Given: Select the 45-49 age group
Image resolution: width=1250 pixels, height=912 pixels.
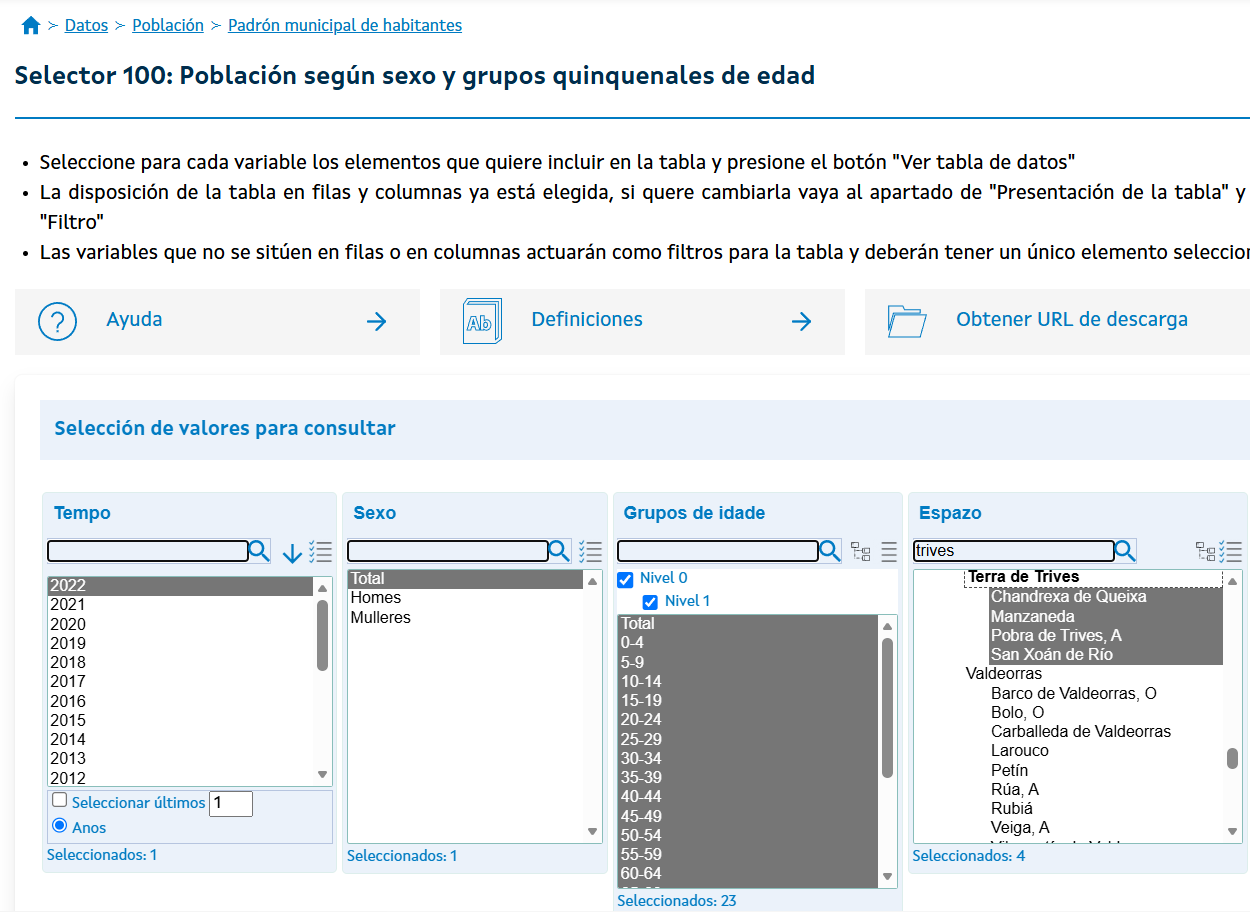Looking at the screenshot, I should click(x=748, y=816).
